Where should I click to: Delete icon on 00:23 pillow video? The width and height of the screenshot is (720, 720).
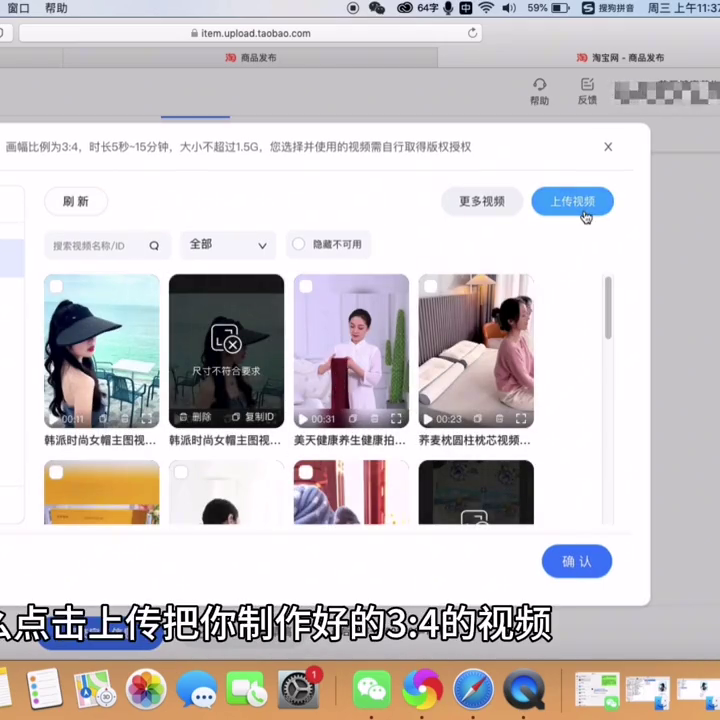499,418
